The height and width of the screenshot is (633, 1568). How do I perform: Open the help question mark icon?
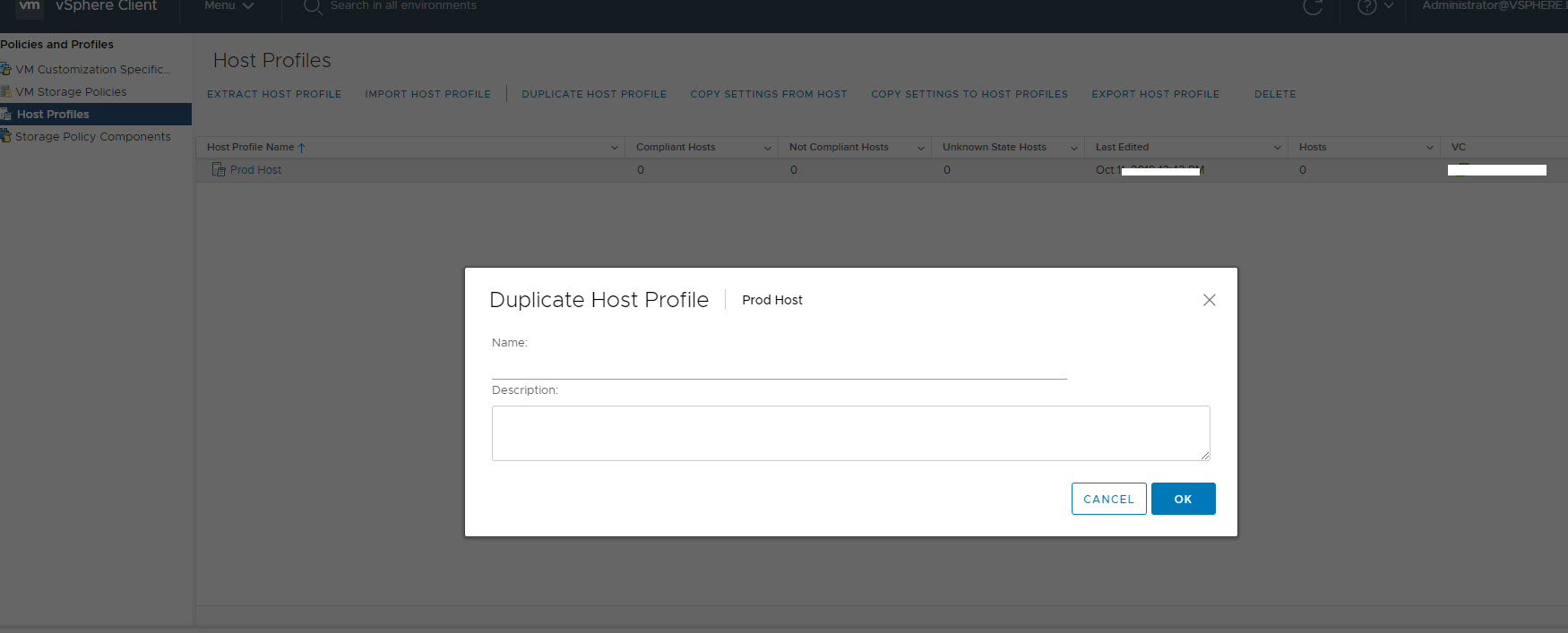[x=1366, y=6]
